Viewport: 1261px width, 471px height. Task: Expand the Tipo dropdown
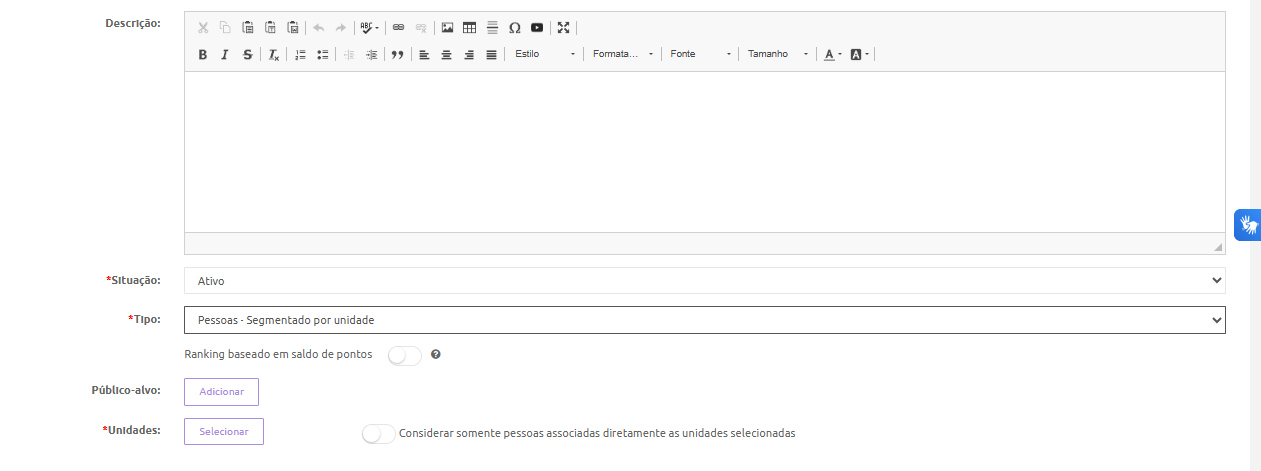coord(704,320)
